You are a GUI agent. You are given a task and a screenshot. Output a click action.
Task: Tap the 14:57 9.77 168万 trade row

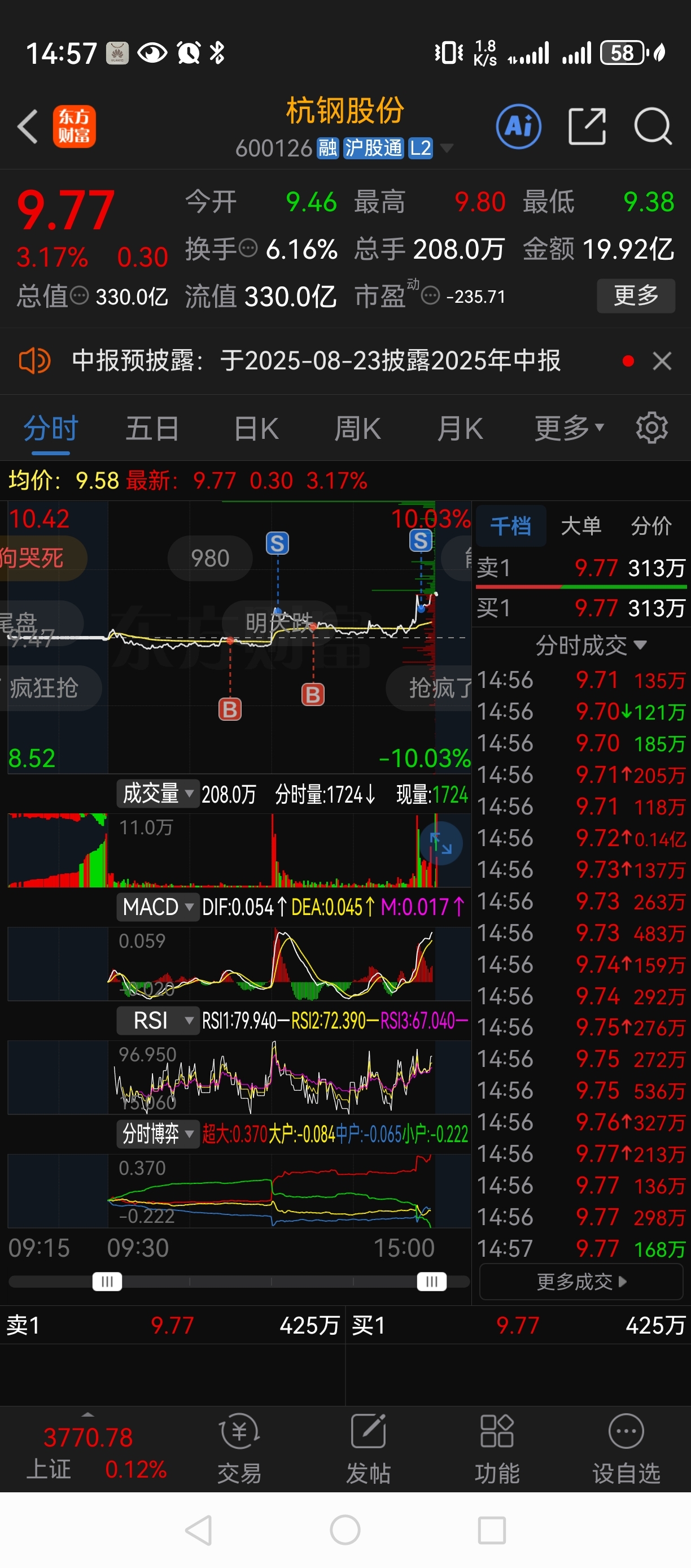(x=581, y=1249)
